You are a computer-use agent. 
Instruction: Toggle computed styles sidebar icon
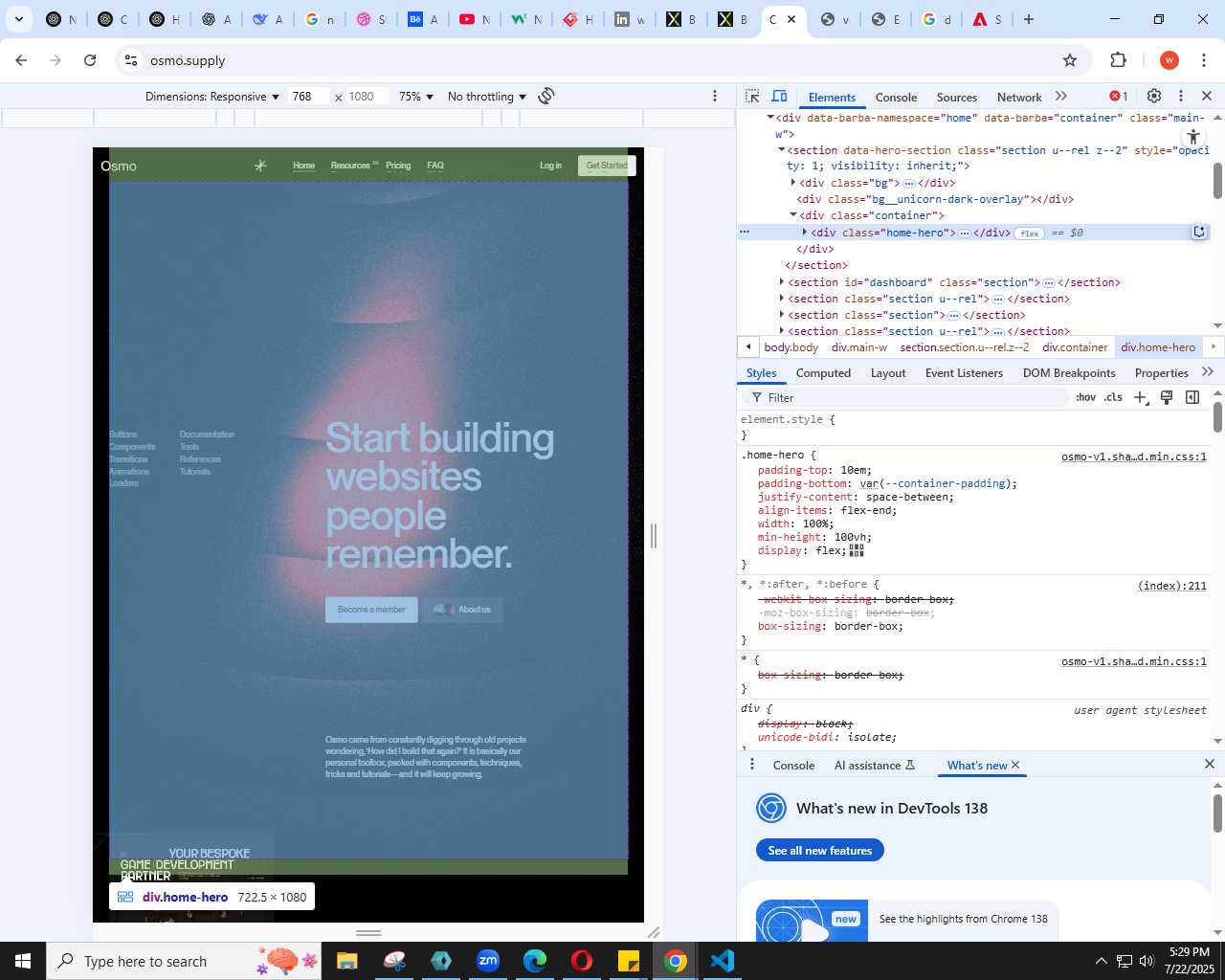pos(1192,397)
